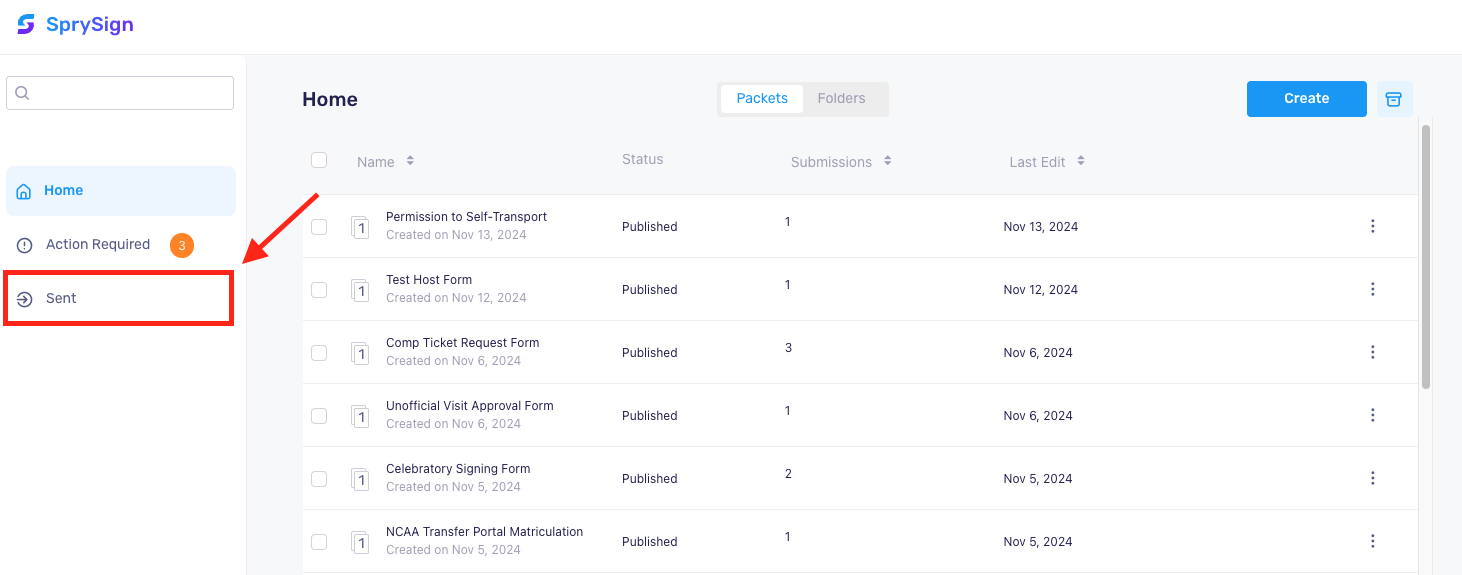Screen dimensions: 1462x575
Task: Click packet icon for NCAA Transfer Portal Matriculation
Action: (x=360, y=542)
